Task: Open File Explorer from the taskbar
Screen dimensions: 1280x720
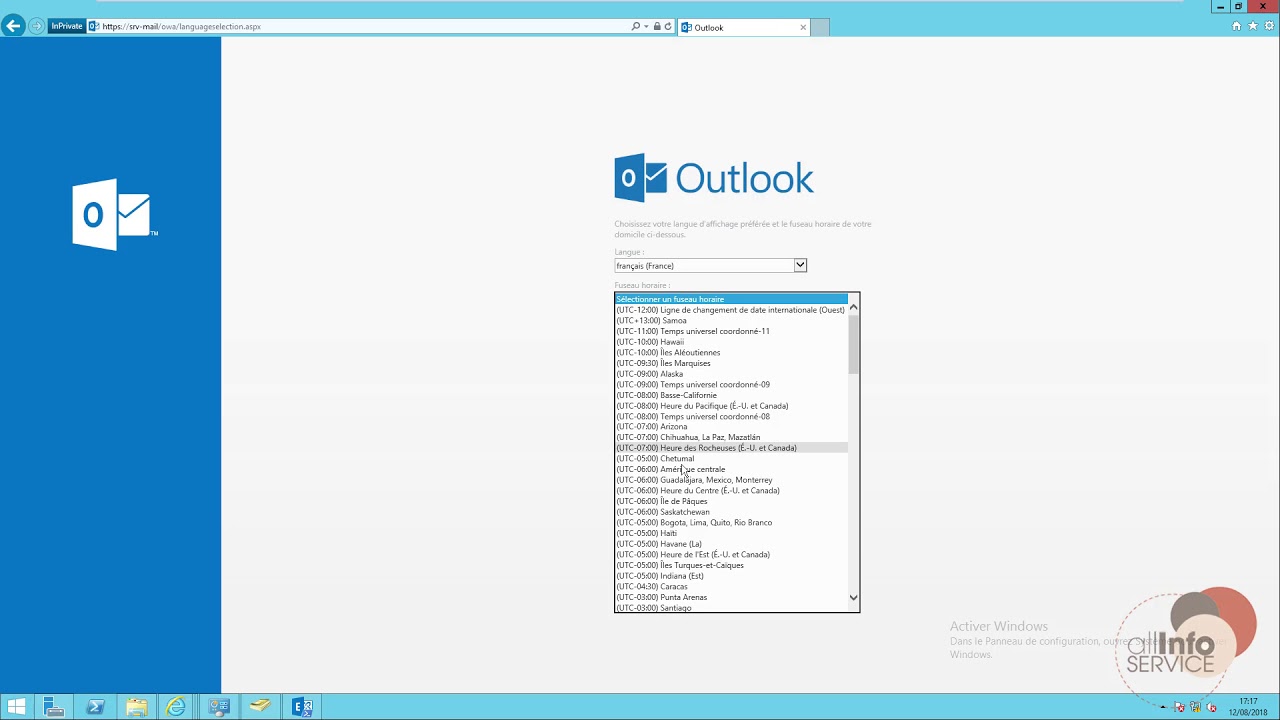Action: point(137,707)
